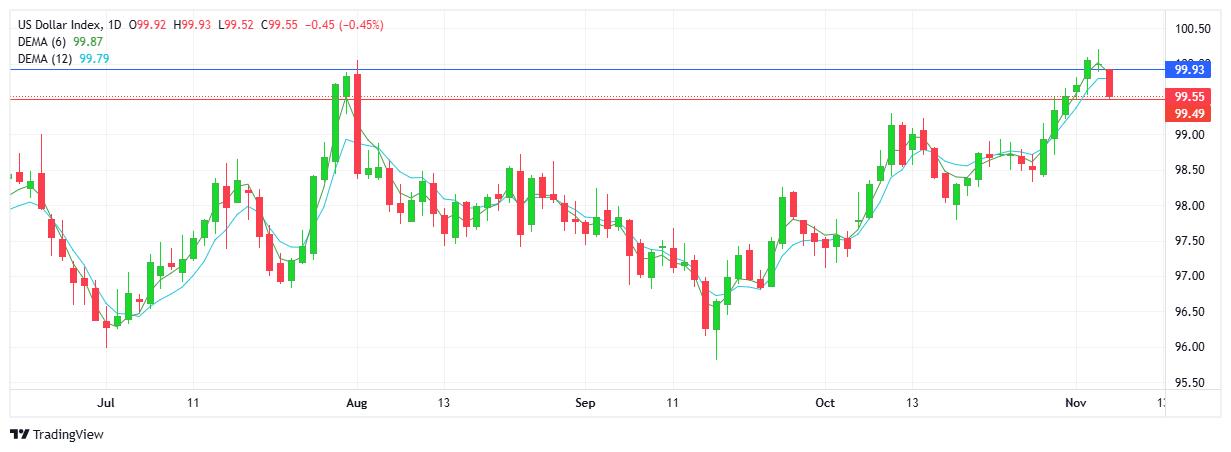Image resolution: width=1231 pixels, height=452 pixels.
Task: Click the blue 99.93 price label
Action: 1189,69
